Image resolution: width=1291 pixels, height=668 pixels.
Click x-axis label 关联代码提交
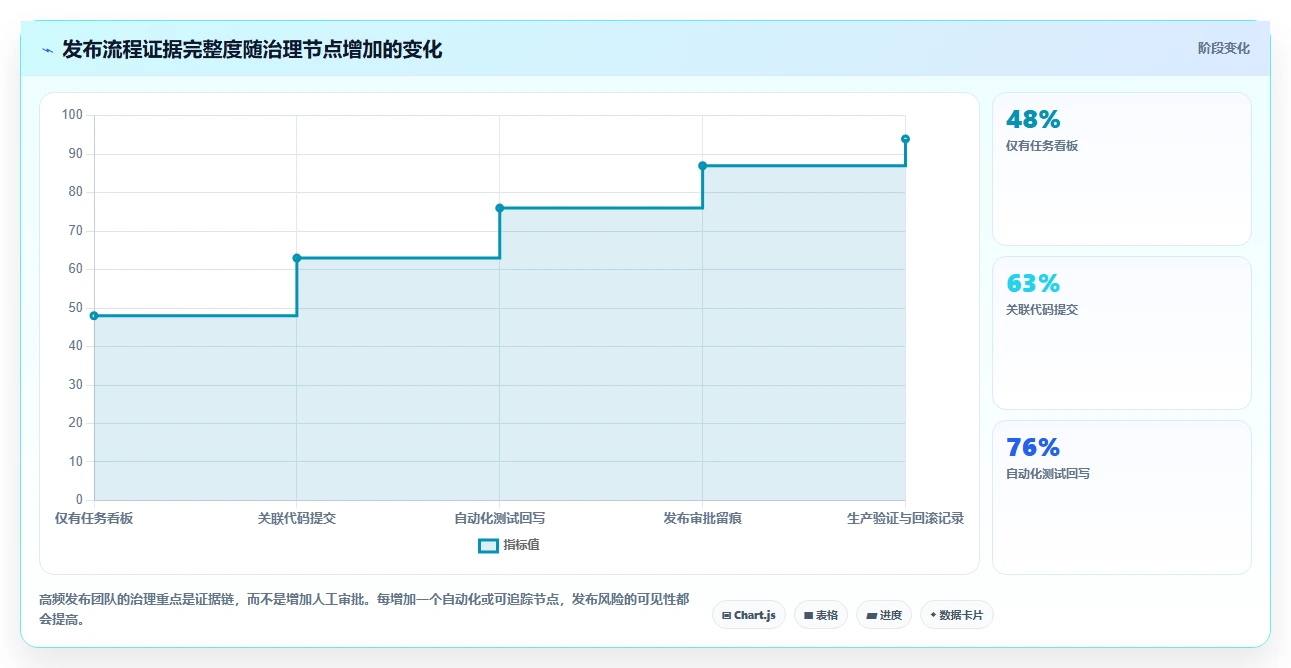click(x=297, y=518)
